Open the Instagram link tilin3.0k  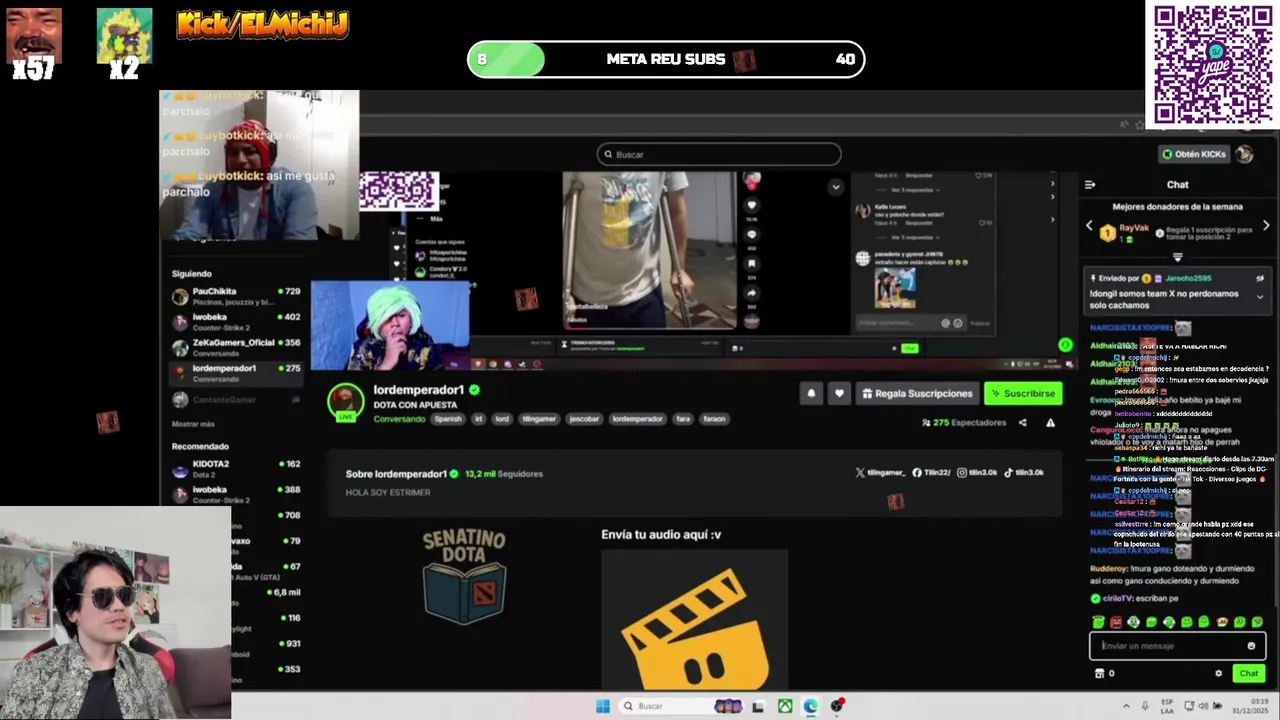coord(977,472)
